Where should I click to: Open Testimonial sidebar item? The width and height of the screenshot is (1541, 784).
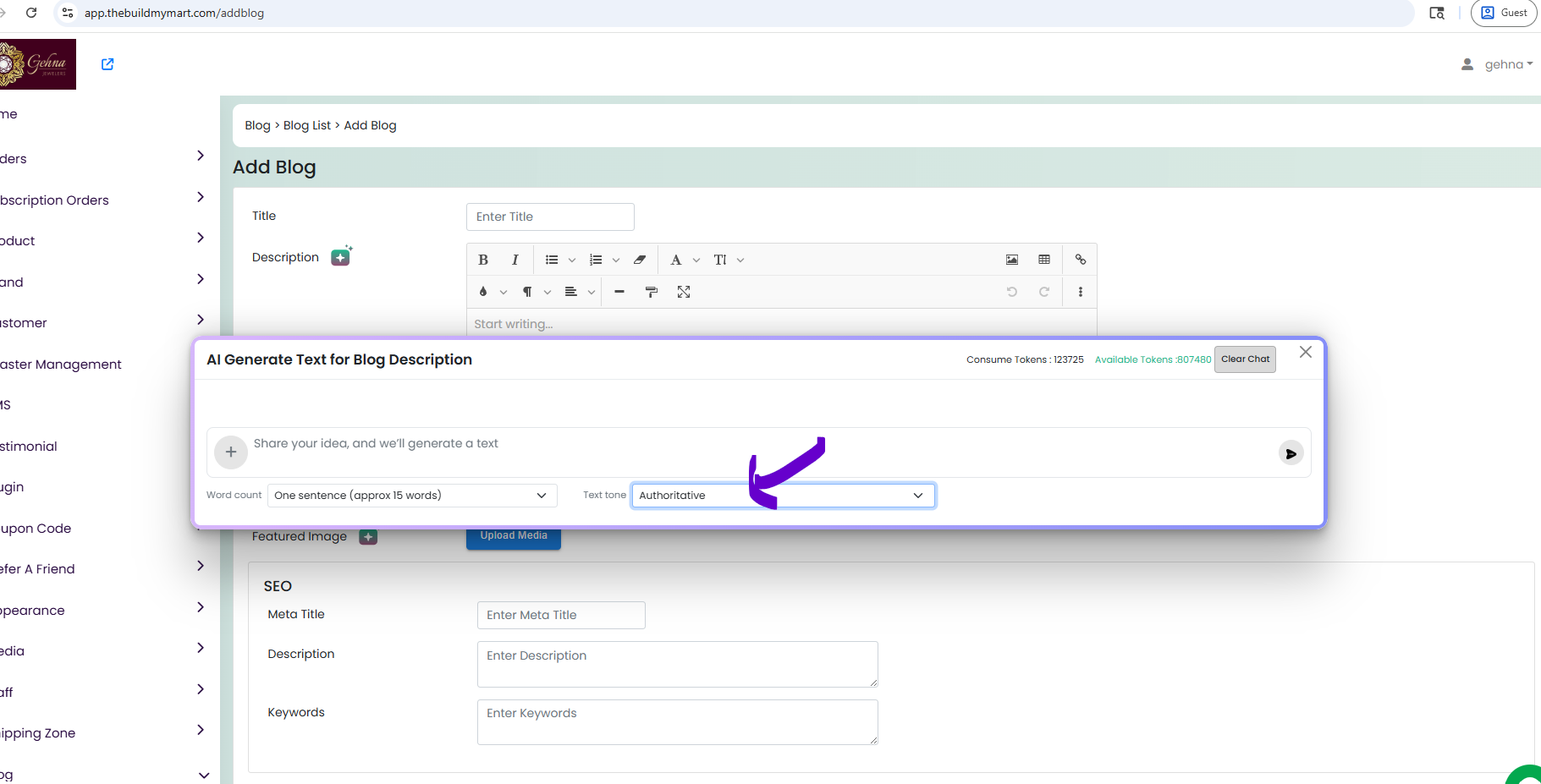point(29,447)
